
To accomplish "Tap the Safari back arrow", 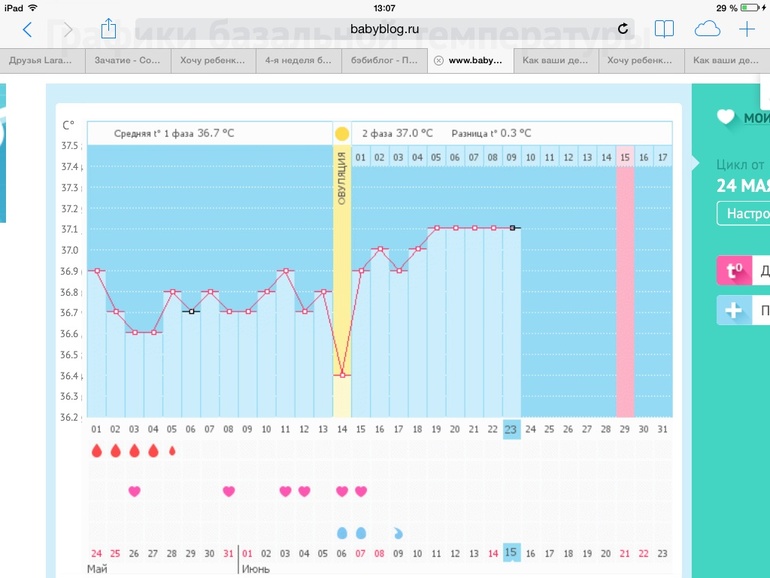I will coord(27,29).
